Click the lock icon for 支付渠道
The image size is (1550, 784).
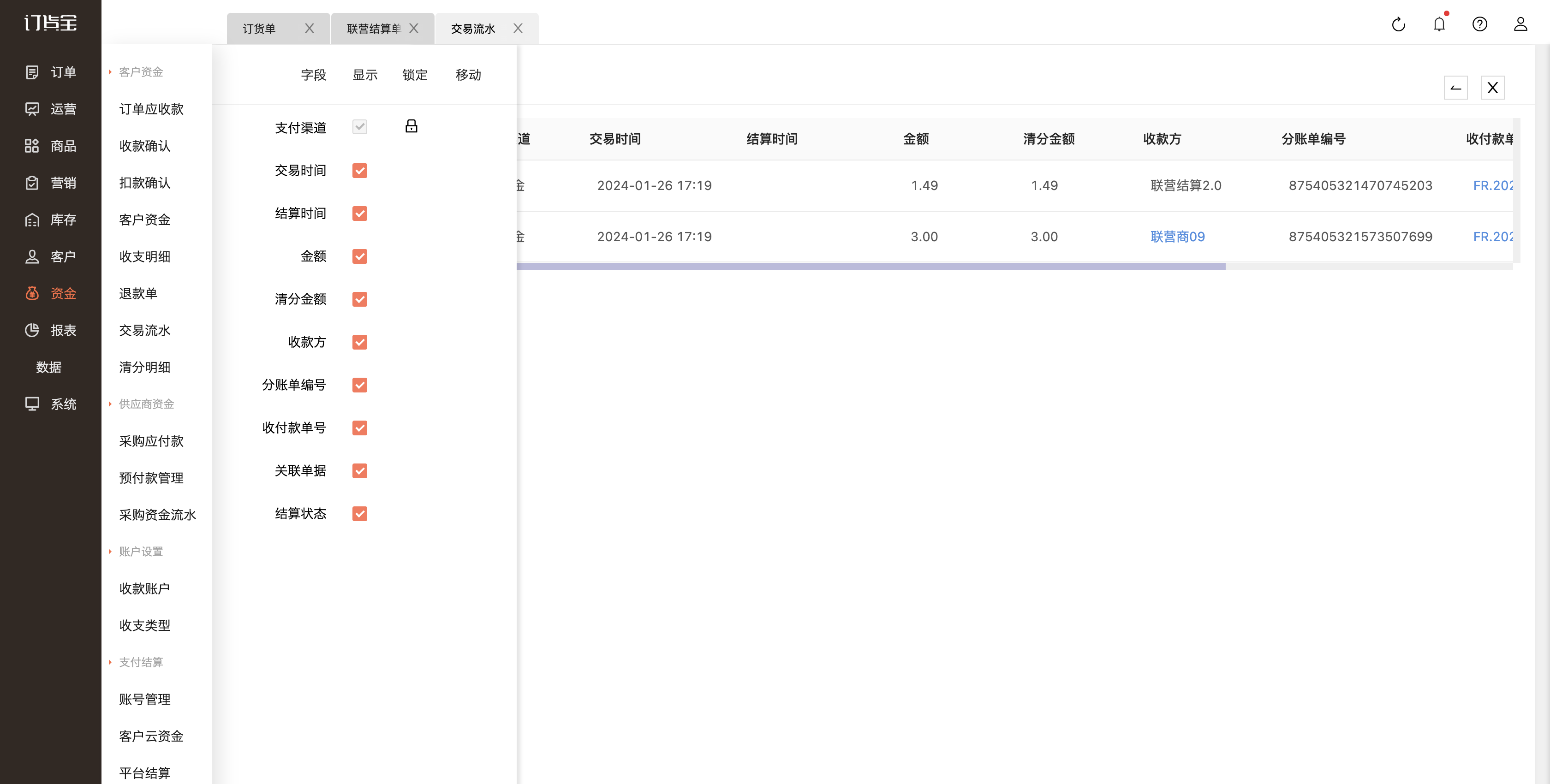coord(411,126)
